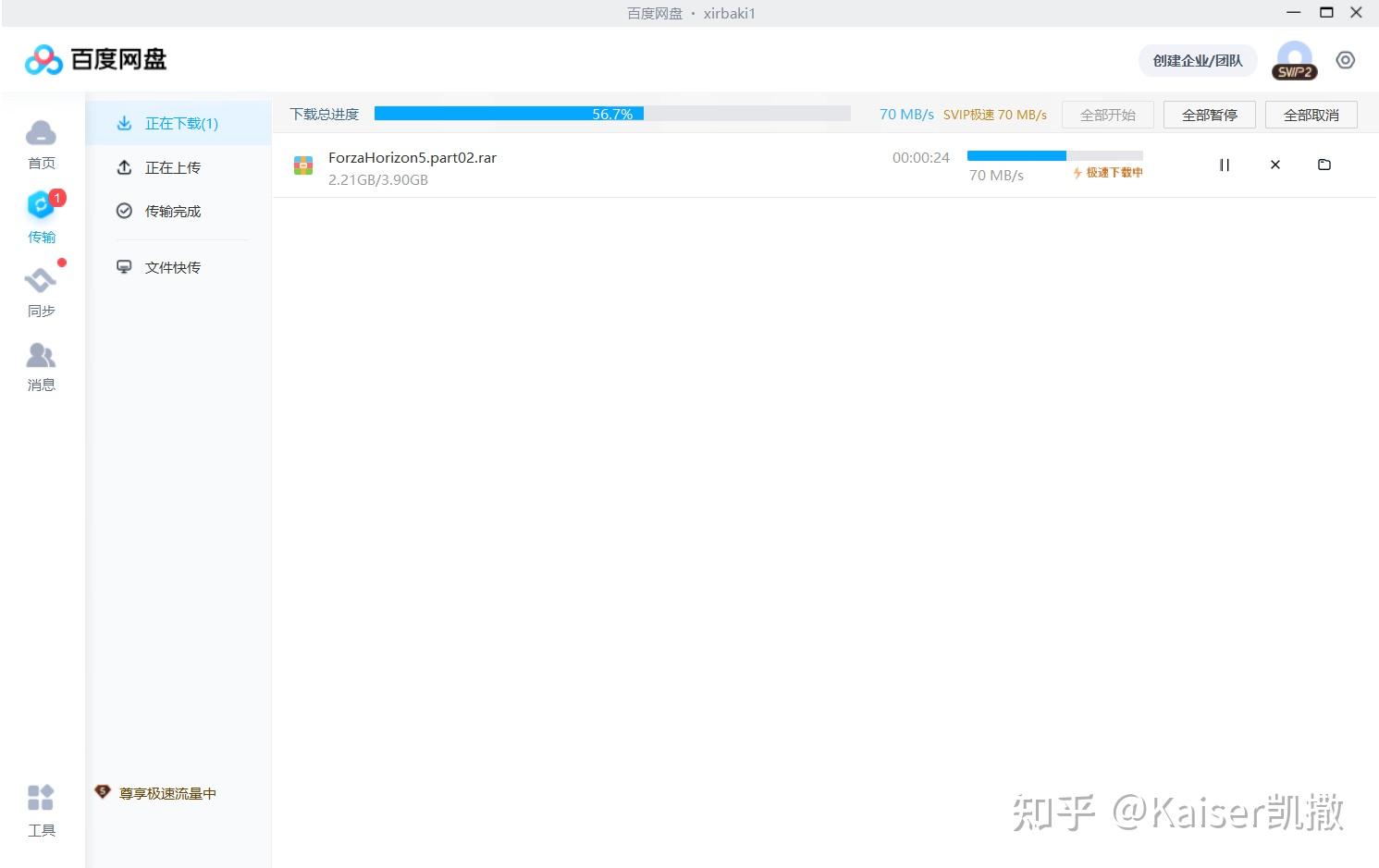The width and height of the screenshot is (1379, 868).
Task: Click the 全部暂停 button
Action: pos(1210,115)
